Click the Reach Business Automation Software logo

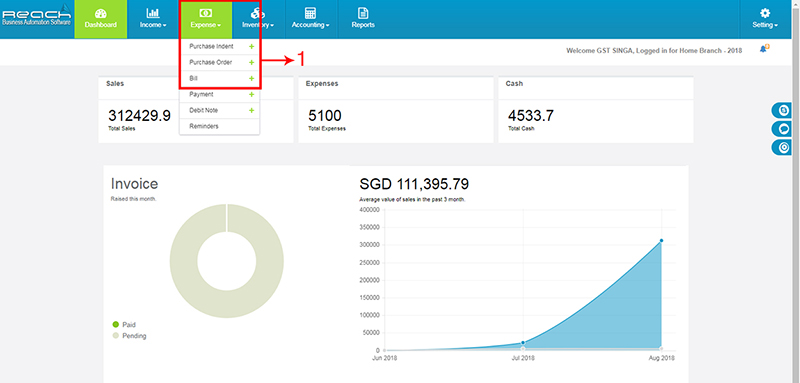(36, 16)
